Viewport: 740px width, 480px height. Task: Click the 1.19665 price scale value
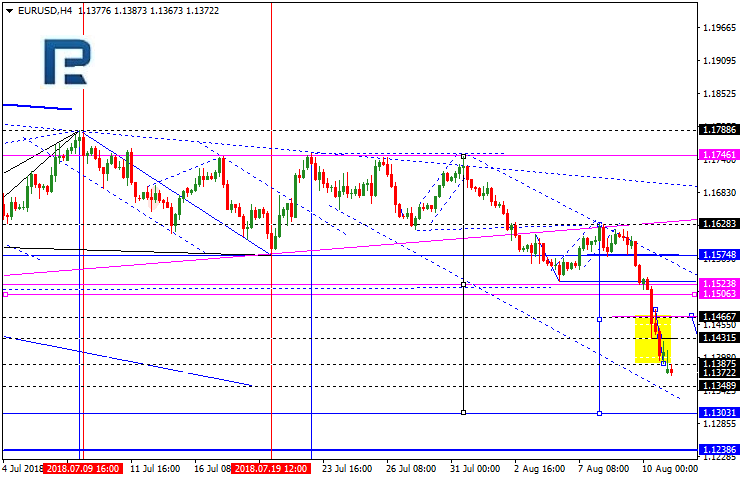(719, 28)
